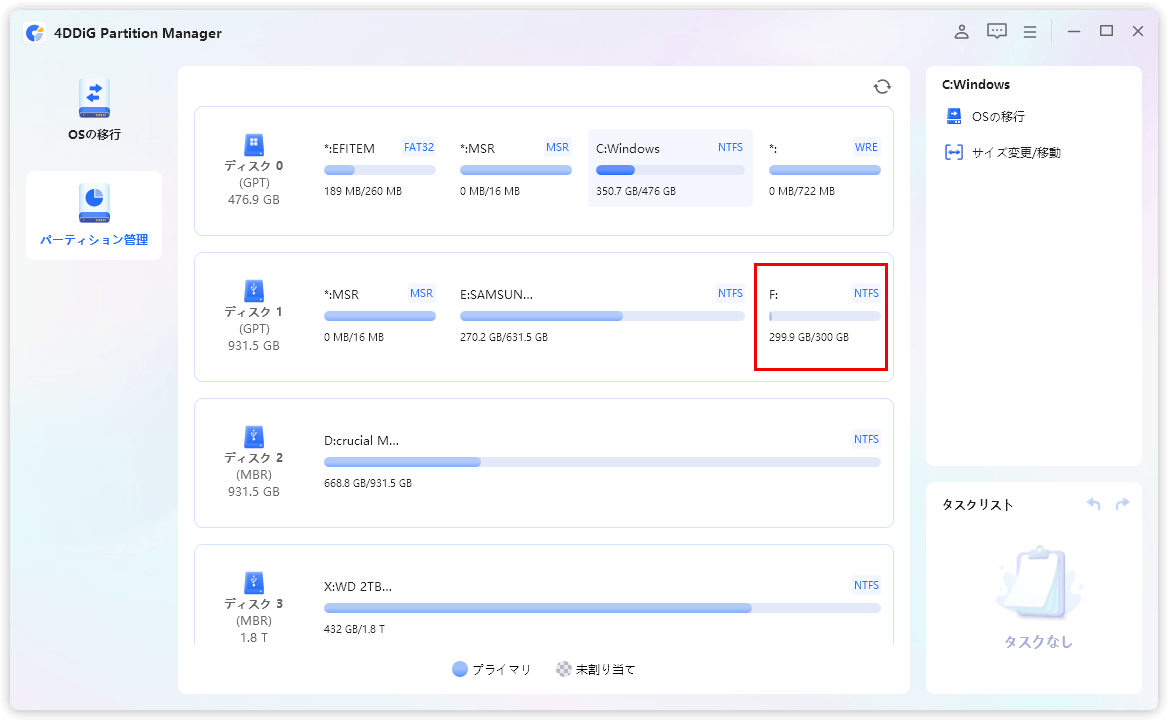Click the 350.7 GB/476 GB size text
Screen dimensions: 1168x720
(636, 191)
